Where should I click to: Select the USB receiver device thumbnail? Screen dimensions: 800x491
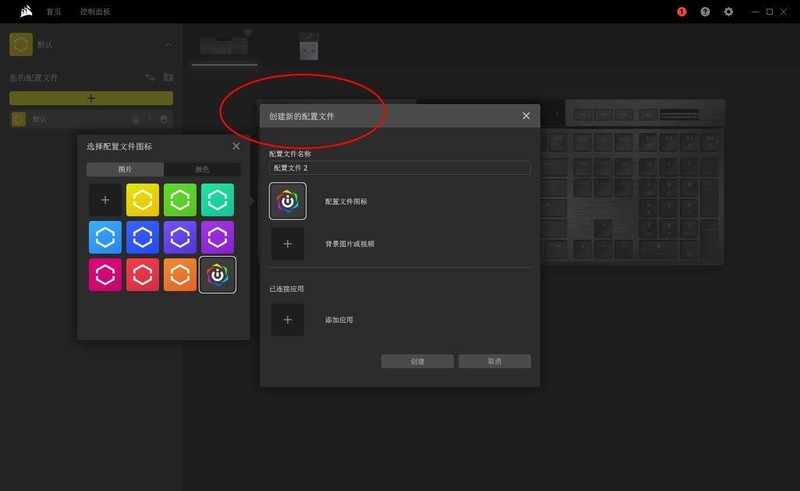click(x=309, y=46)
